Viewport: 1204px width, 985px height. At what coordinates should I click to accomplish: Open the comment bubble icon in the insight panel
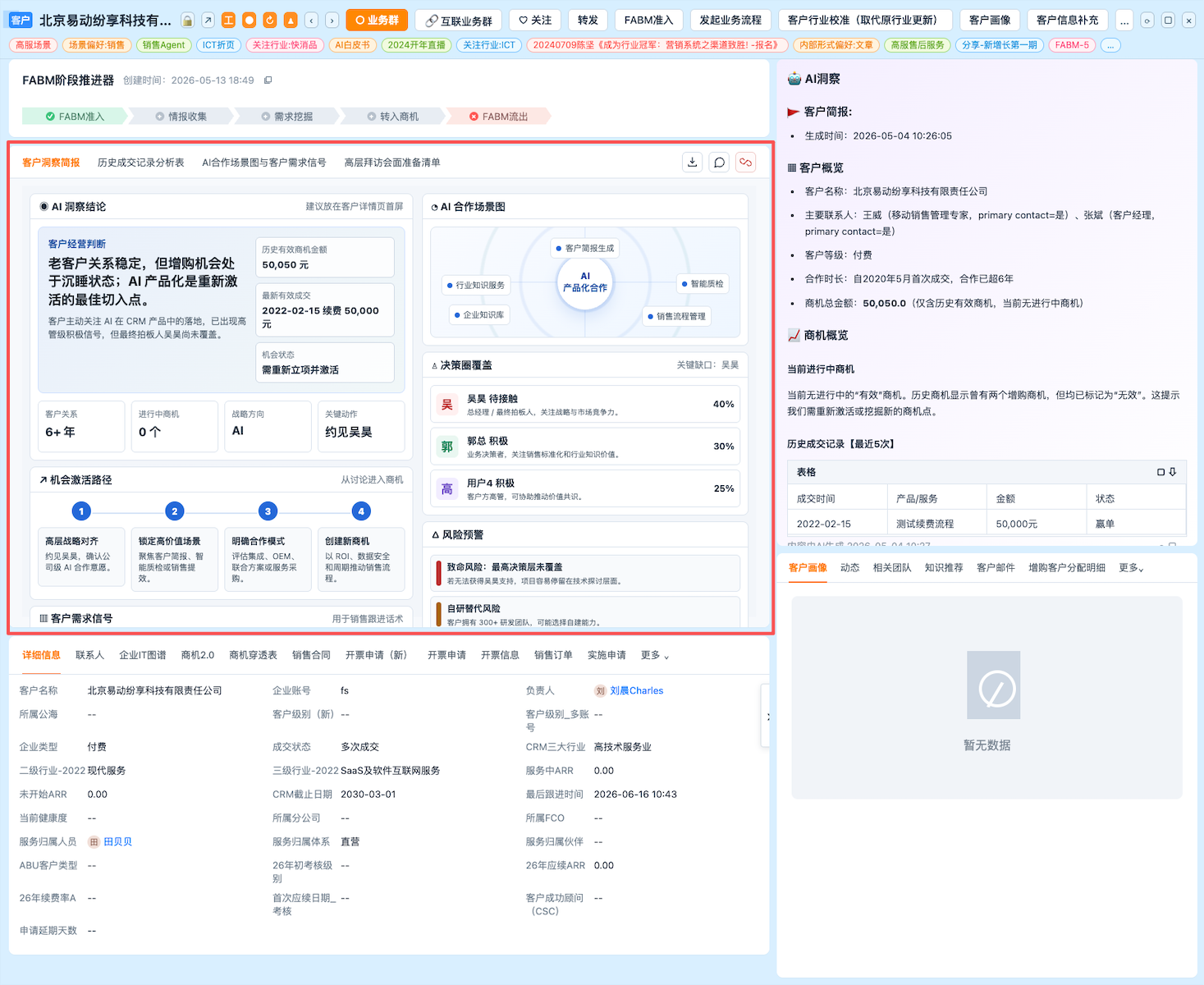coord(719,163)
